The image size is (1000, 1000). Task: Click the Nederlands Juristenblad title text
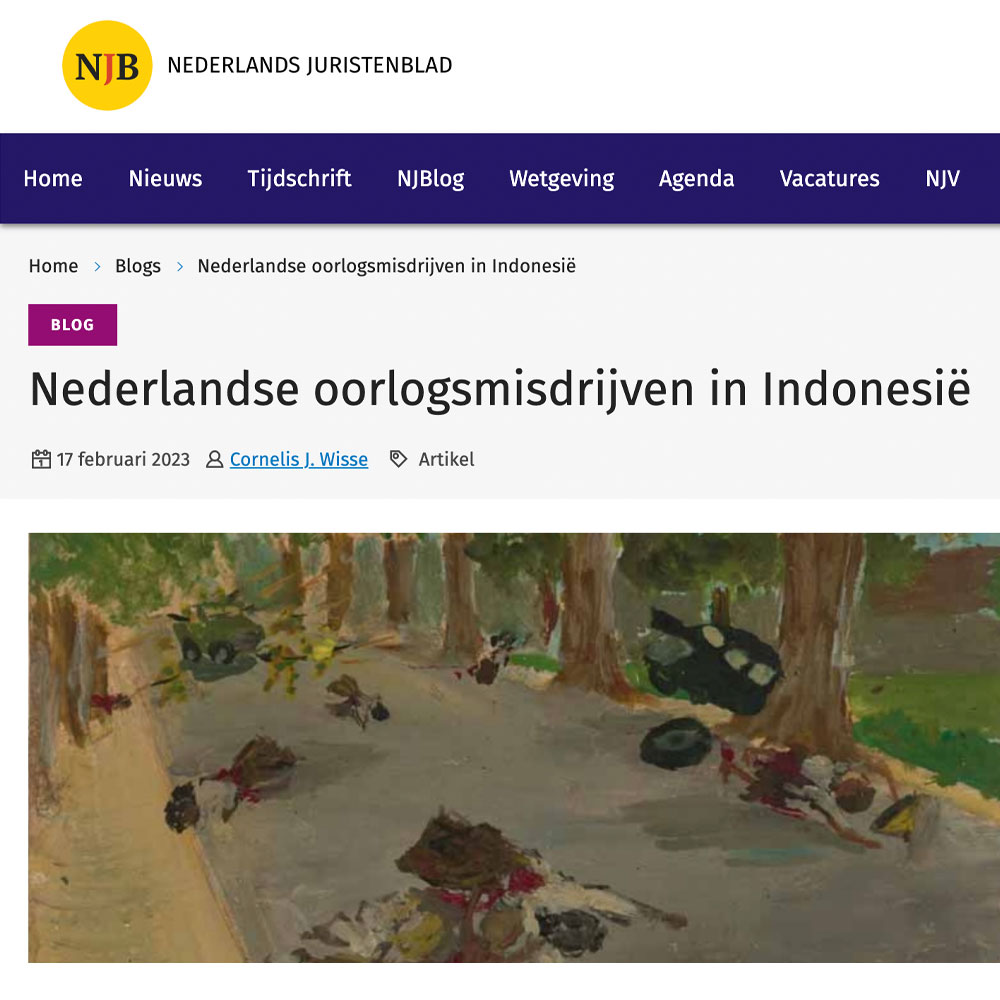pos(310,65)
